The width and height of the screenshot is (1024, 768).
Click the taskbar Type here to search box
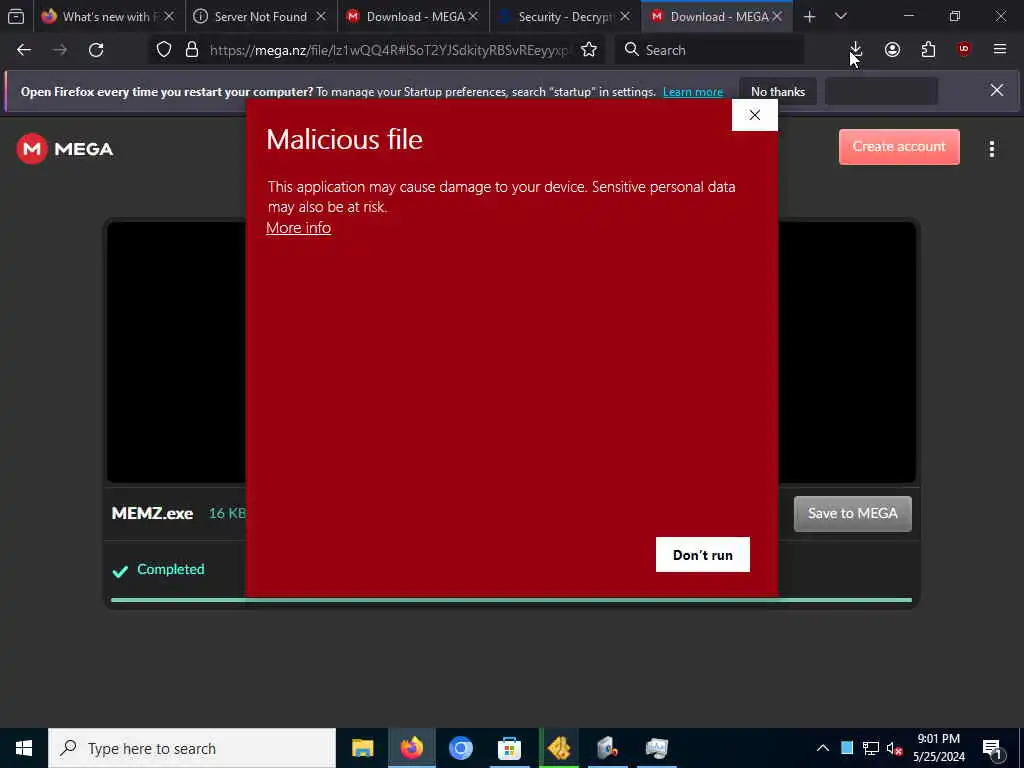point(192,748)
